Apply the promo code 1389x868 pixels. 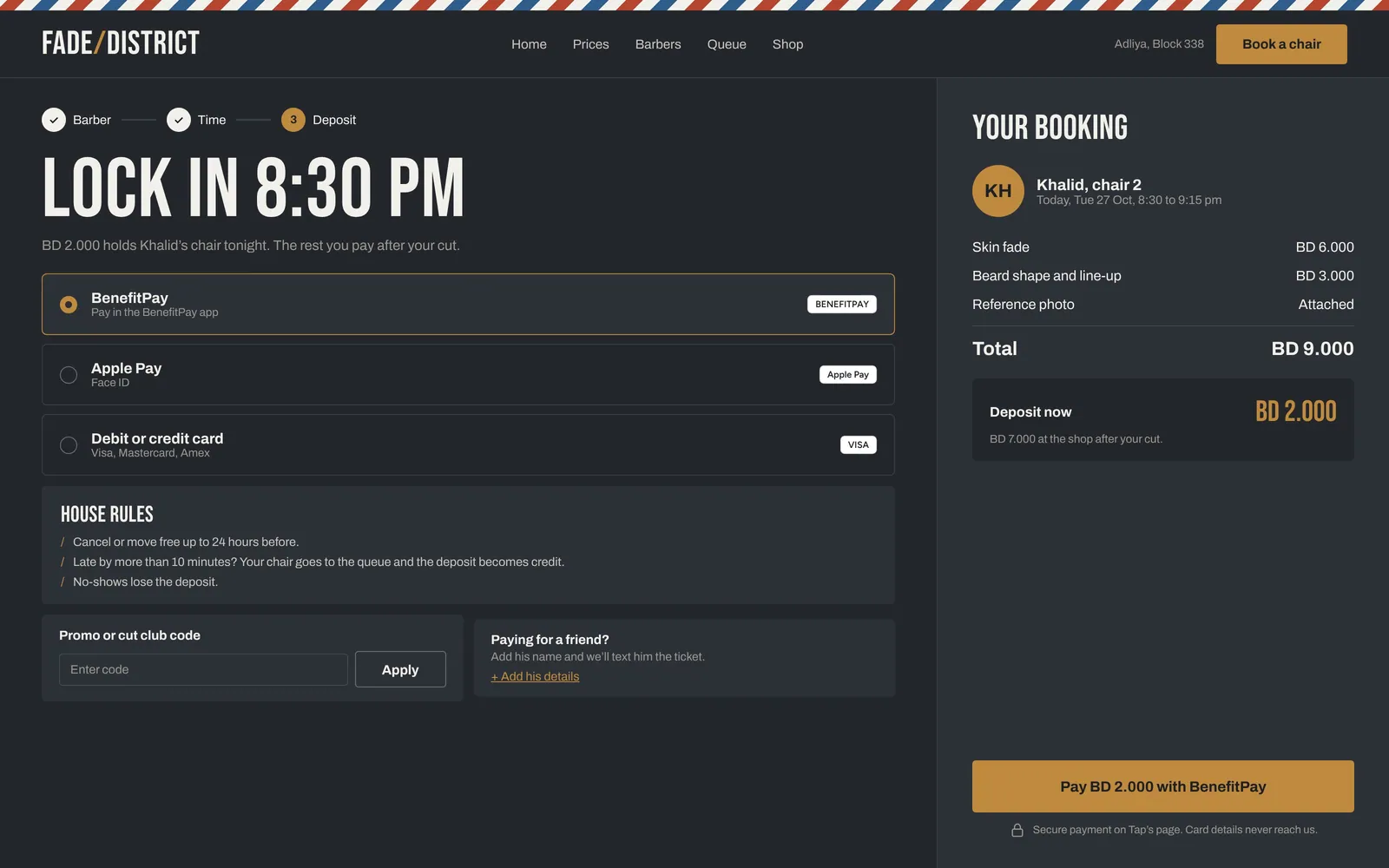pos(400,669)
